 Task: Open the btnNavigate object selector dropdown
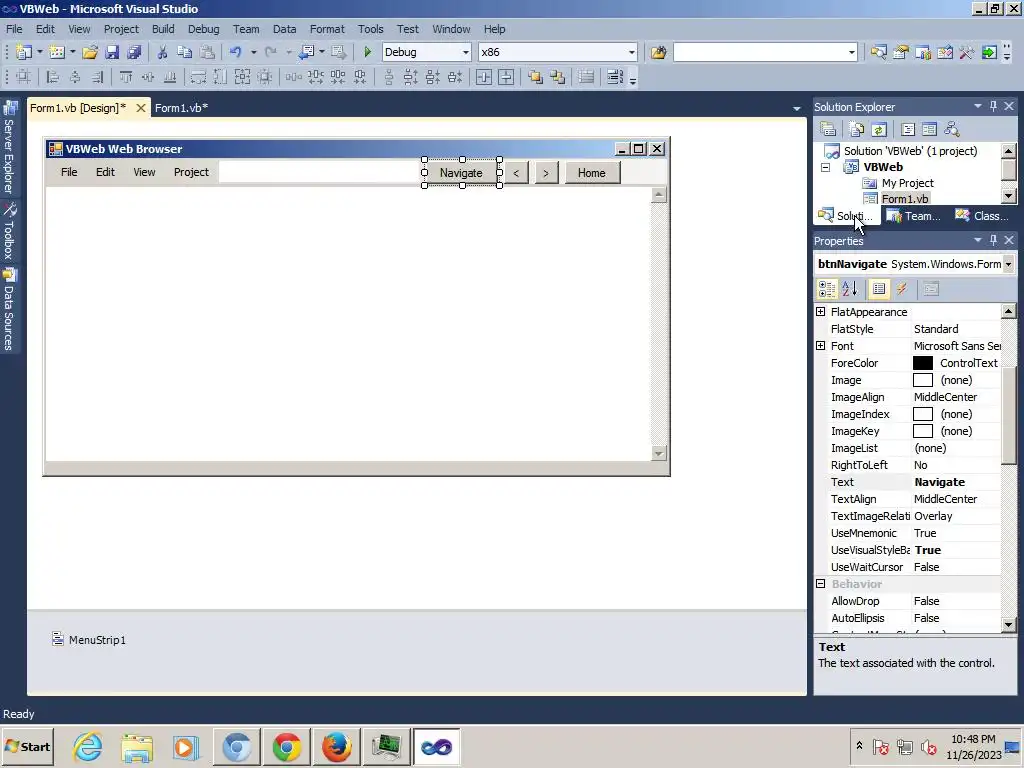pos(1008,264)
